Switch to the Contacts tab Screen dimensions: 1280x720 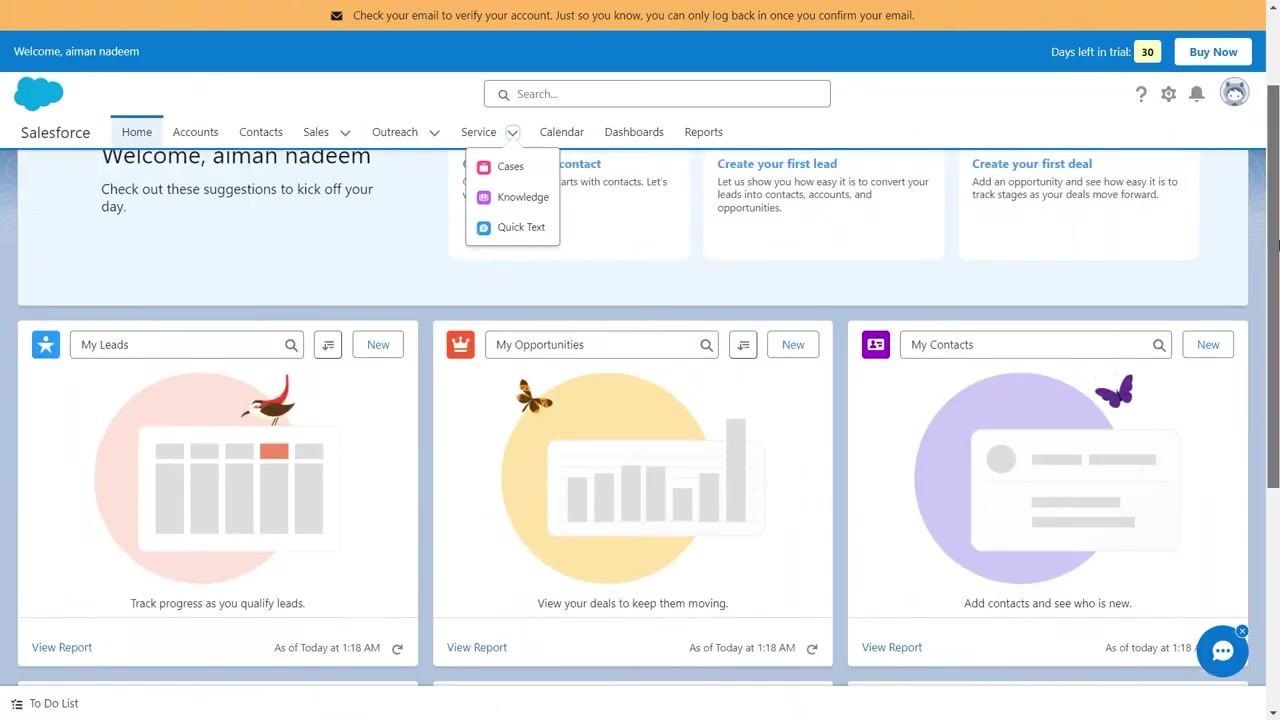tap(261, 132)
